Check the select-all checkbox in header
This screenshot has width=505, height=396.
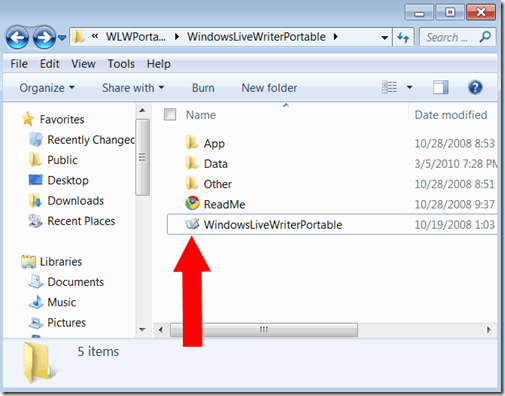(x=170, y=114)
